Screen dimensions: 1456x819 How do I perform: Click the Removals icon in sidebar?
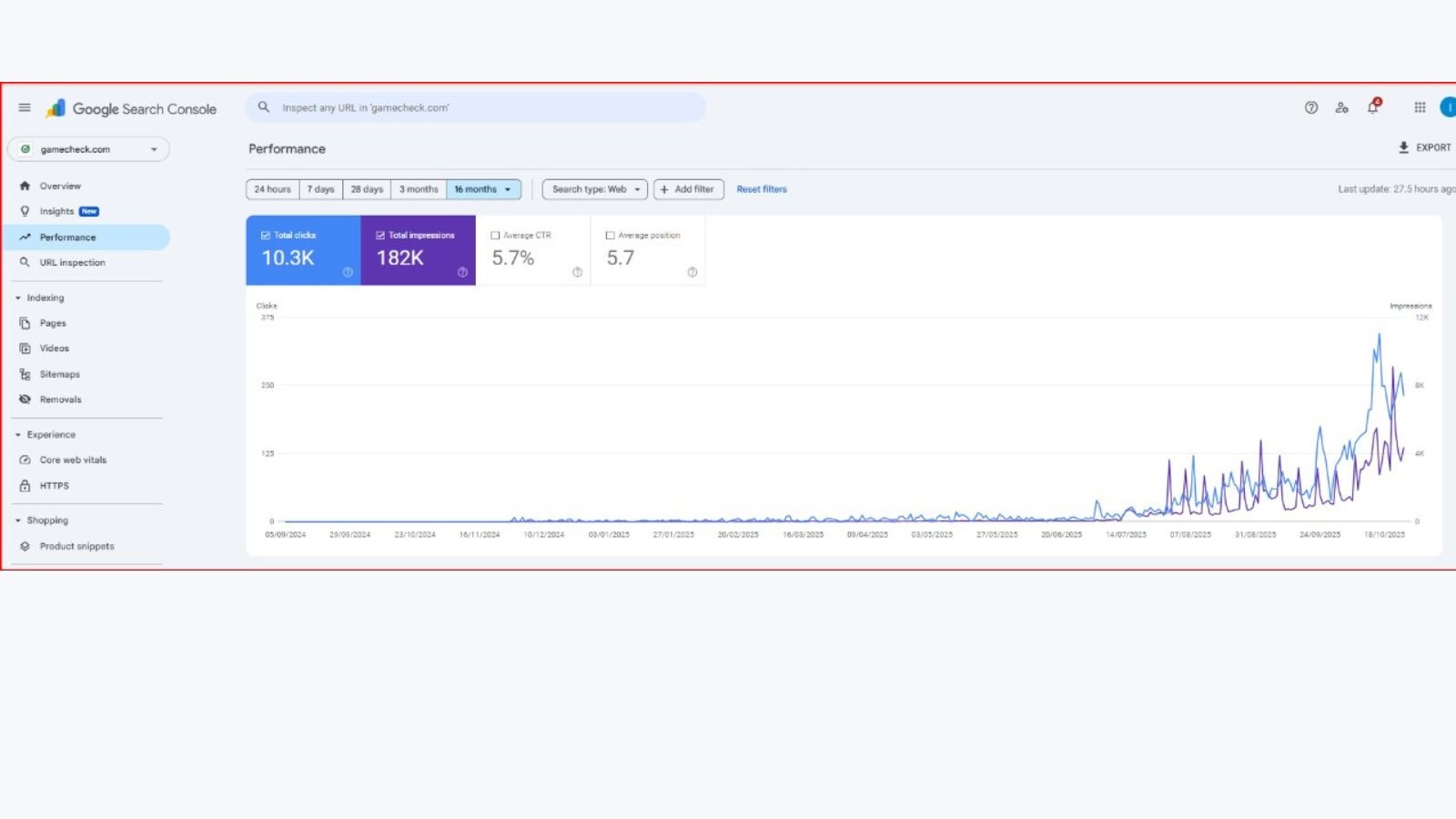tap(25, 399)
